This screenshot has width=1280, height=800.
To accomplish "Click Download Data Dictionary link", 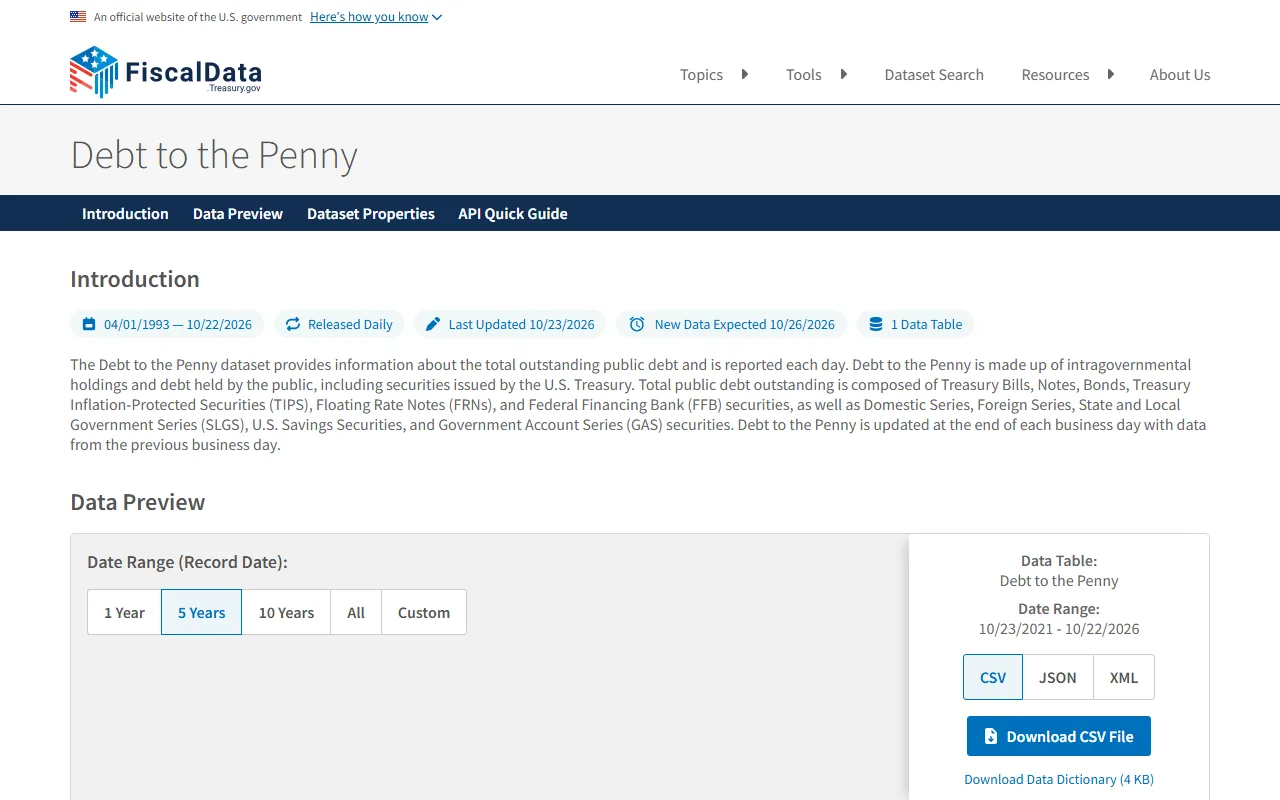I will pos(1059,779).
